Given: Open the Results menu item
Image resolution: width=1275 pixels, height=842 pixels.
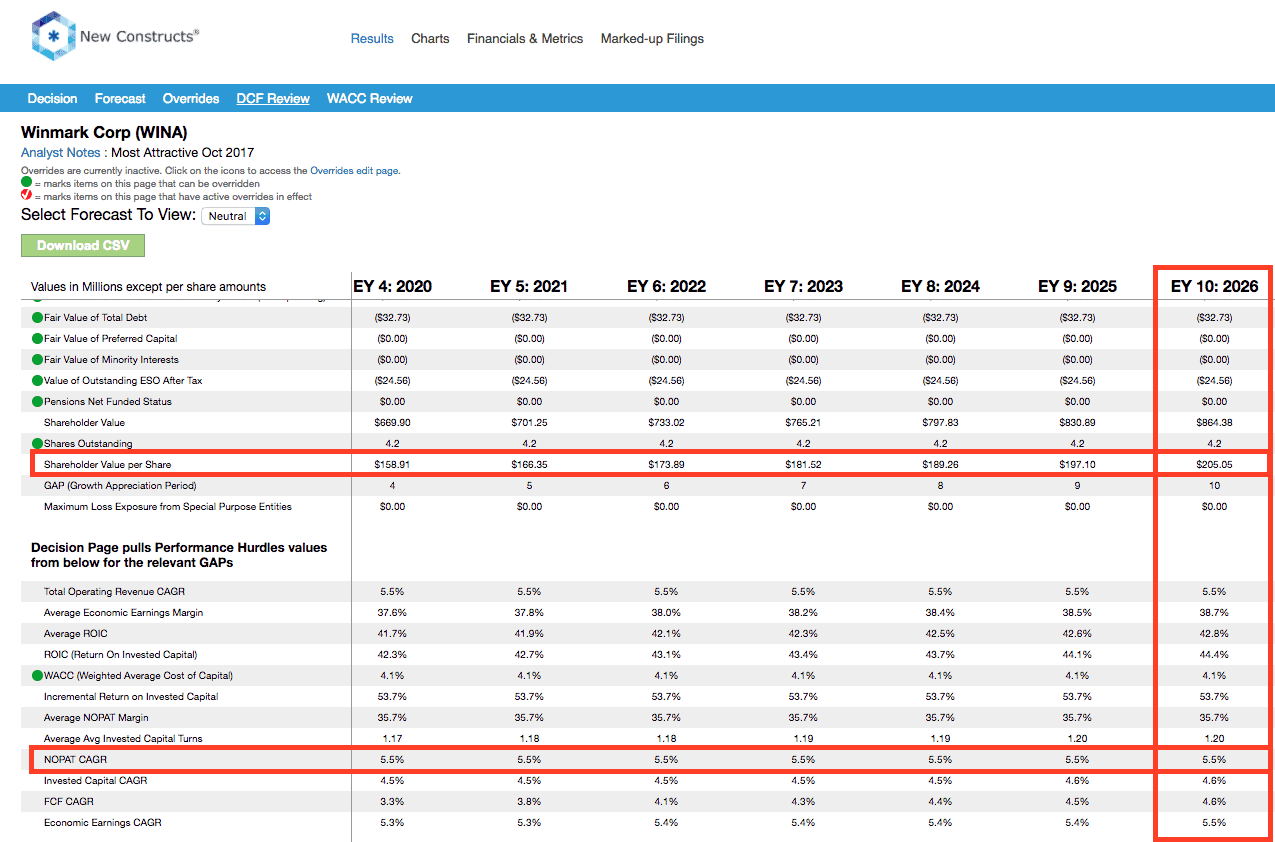Looking at the screenshot, I should pos(372,38).
